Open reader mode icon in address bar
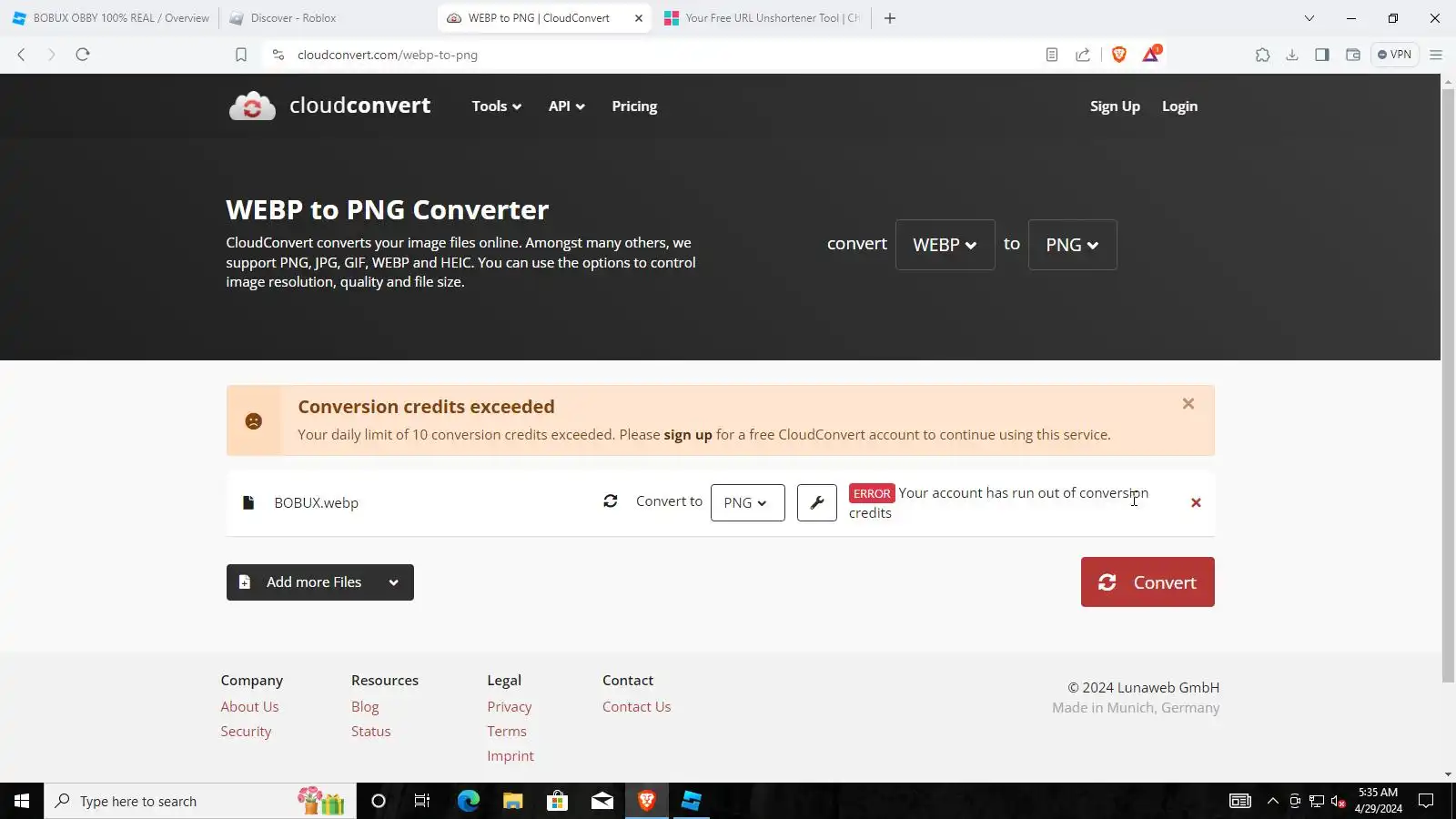This screenshot has width=1456, height=819. 1051,55
